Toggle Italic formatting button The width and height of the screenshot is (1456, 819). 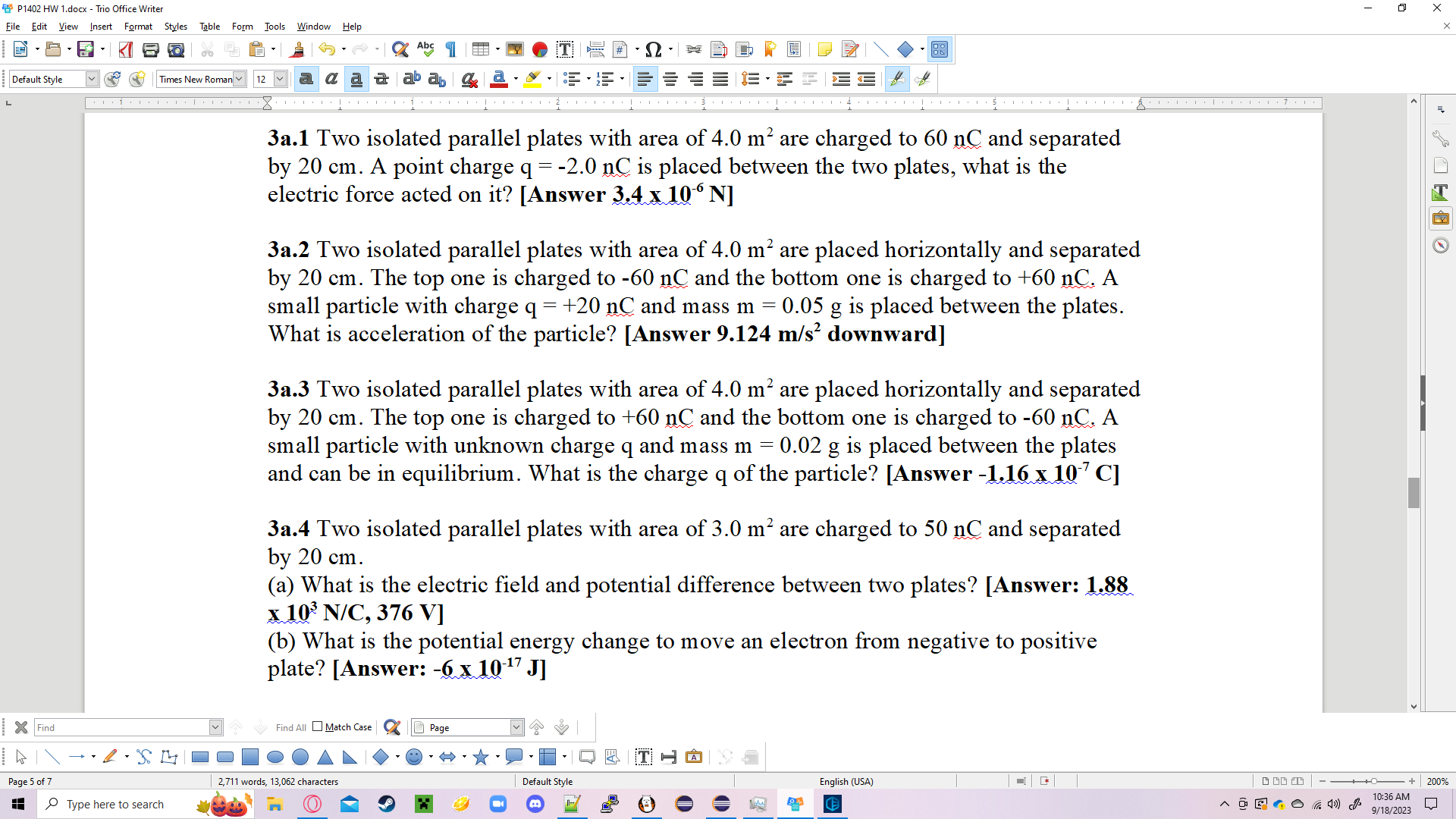[x=331, y=79]
